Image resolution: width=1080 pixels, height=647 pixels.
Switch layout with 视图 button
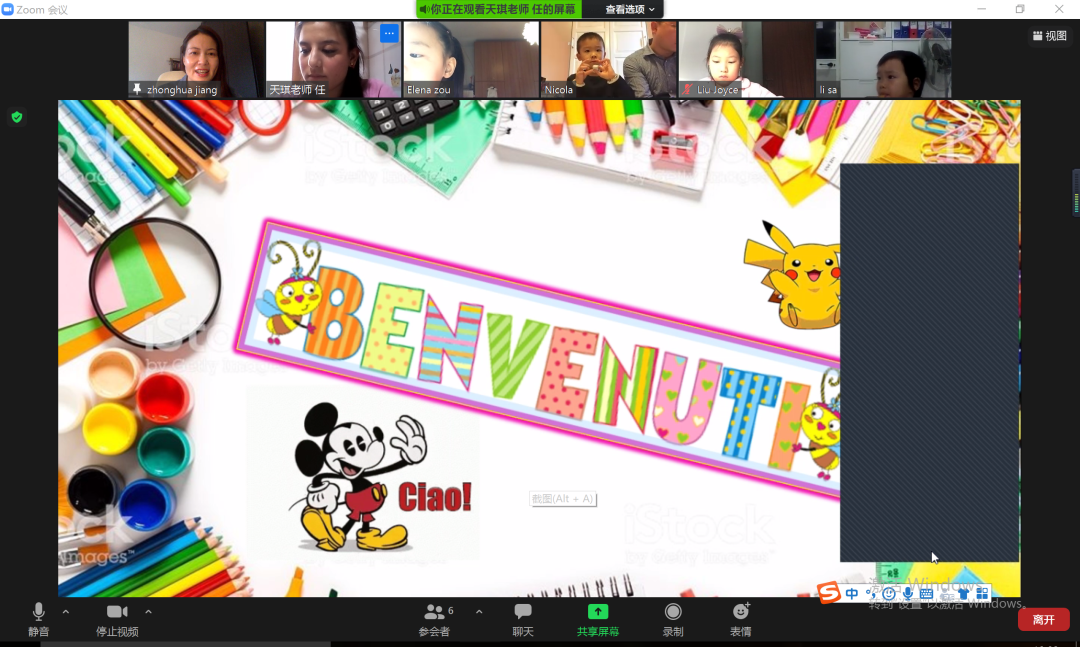pos(1050,36)
